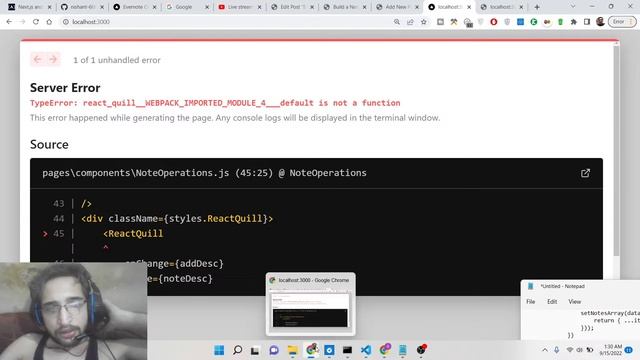The width and height of the screenshot is (640, 360).
Task: Click the TypeError message text
Action: (x=215, y=103)
